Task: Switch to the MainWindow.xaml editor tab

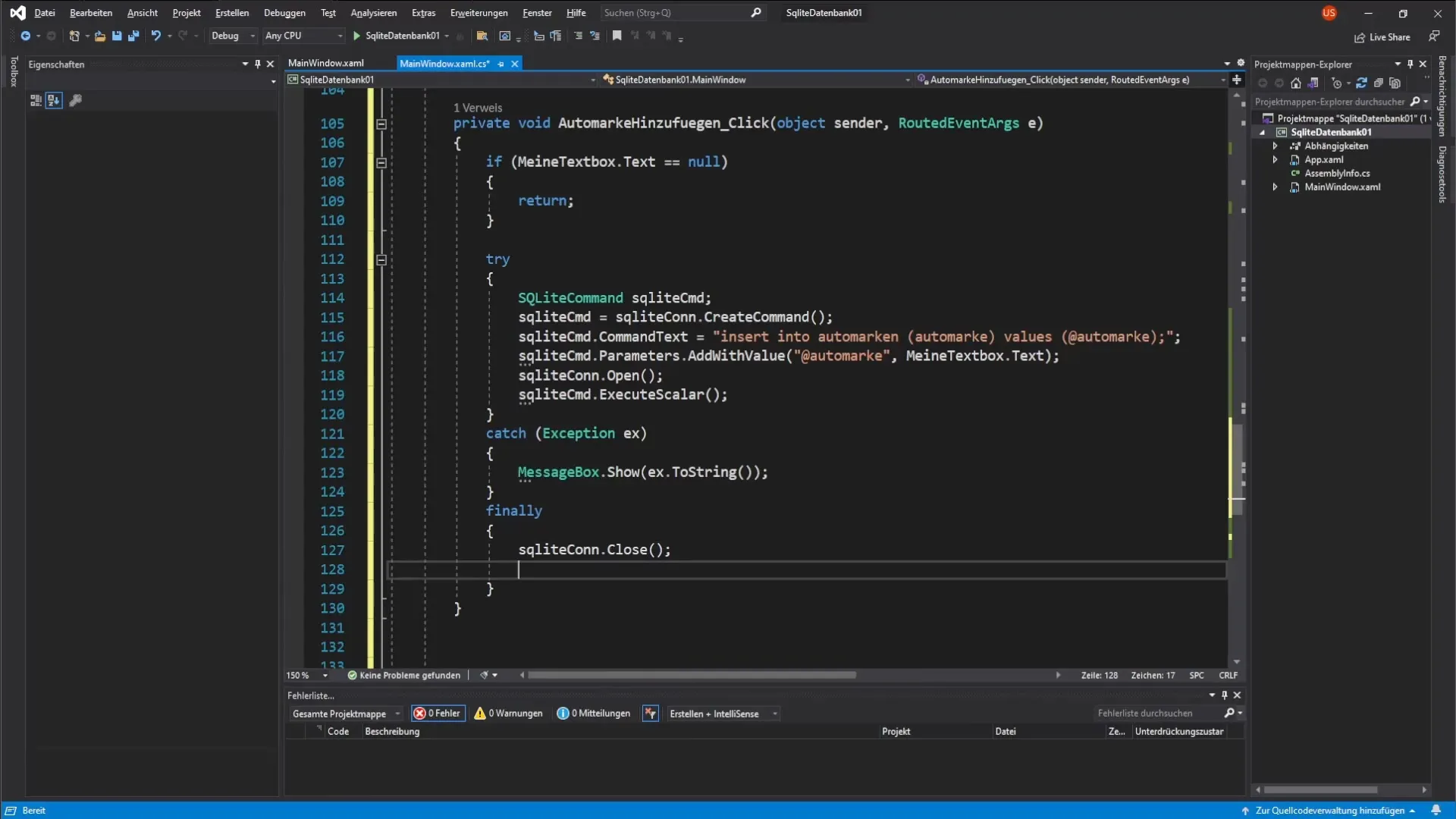Action: coord(326,63)
